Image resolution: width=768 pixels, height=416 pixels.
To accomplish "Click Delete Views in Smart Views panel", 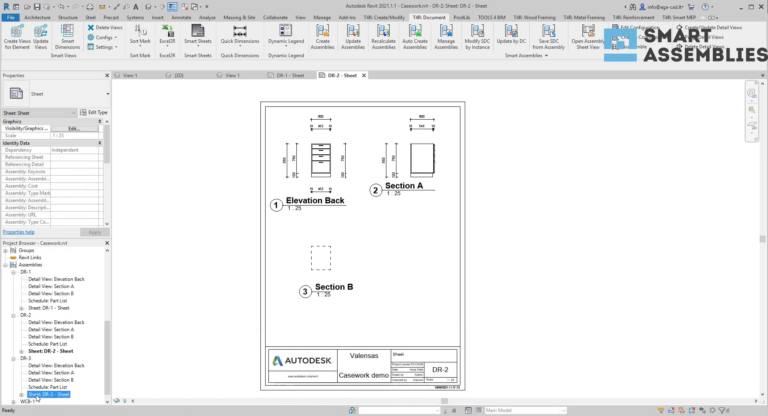I will pos(105,27).
